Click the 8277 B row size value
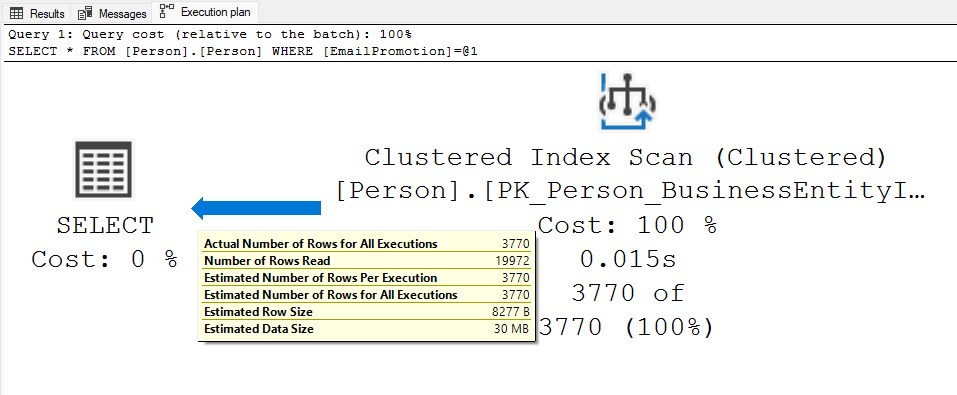 [510, 312]
